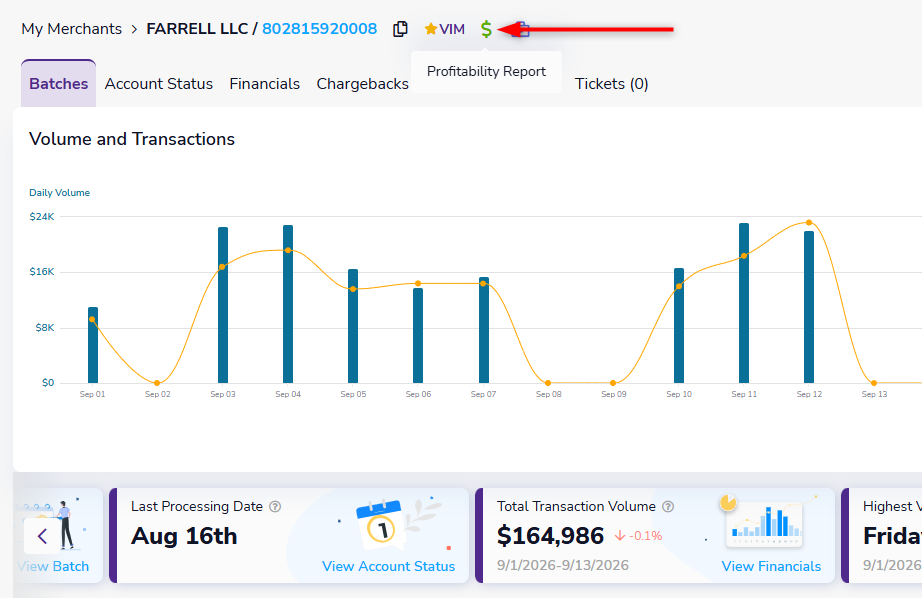Image resolution: width=922 pixels, height=598 pixels.
Task: Copy merchant ID using the clipboard icon
Action: tap(400, 29)
